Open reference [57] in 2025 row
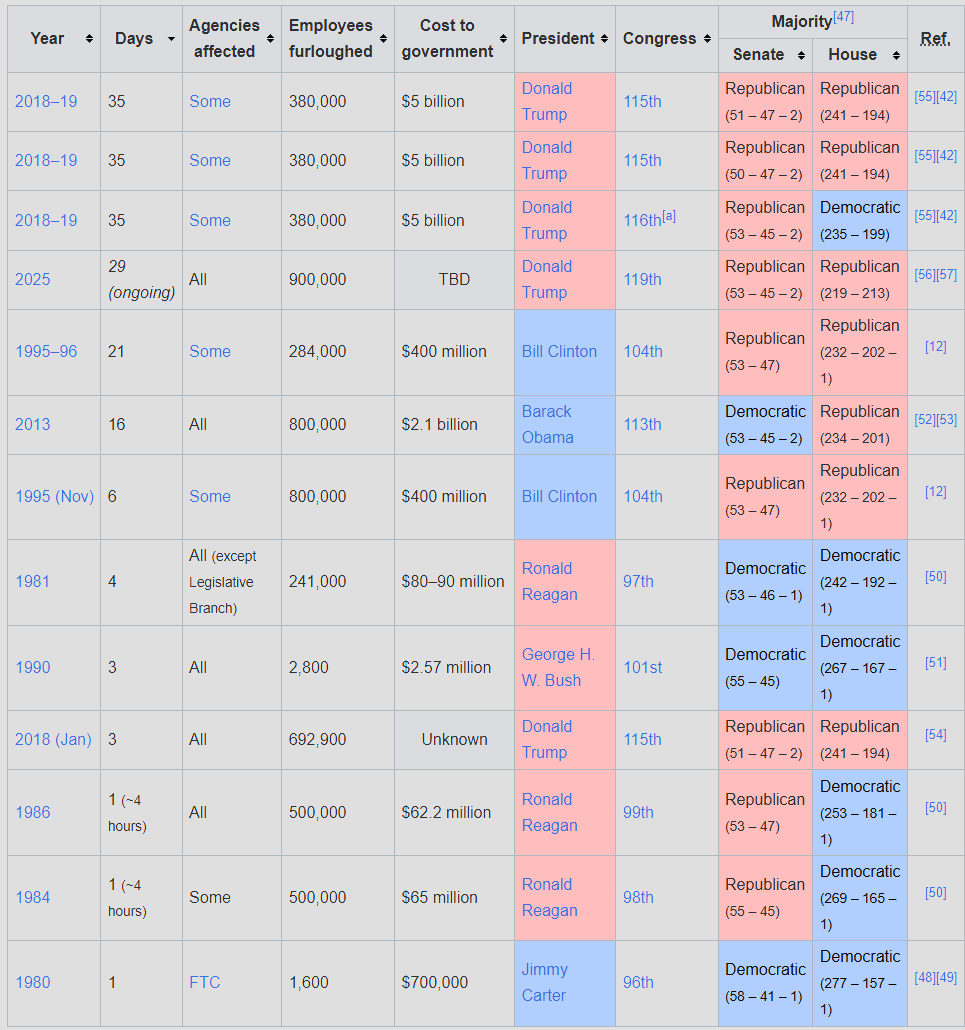Viewport: 965px width, 1030px height. (947, 275)
